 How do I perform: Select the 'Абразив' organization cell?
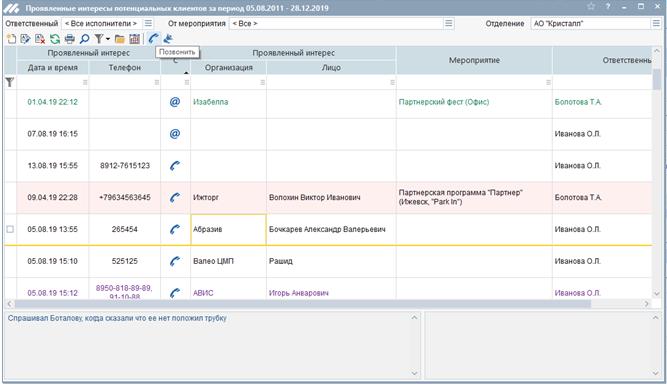(228, 229)
